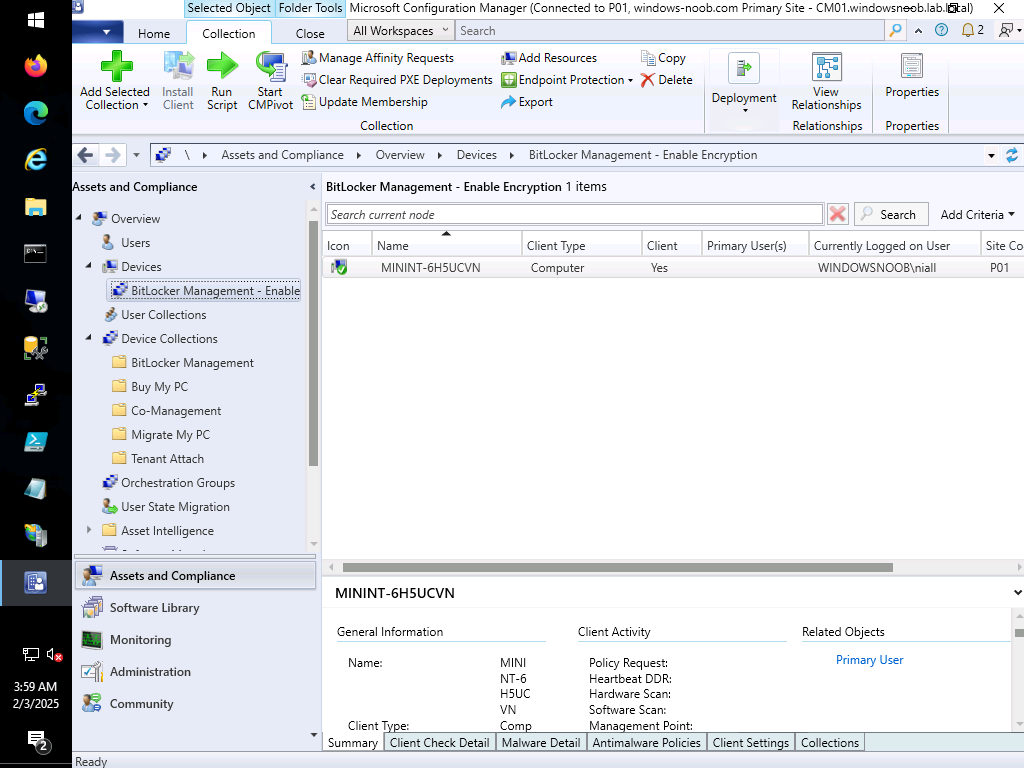
Task: Open the feedback person icon
Action: 1008,30
